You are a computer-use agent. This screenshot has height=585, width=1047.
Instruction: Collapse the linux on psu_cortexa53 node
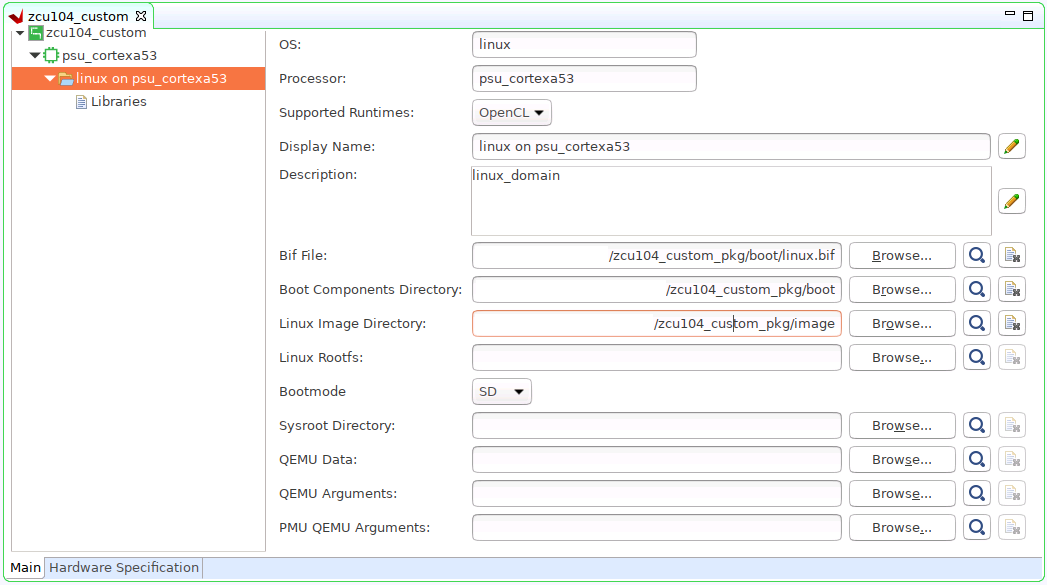point(50,79)
